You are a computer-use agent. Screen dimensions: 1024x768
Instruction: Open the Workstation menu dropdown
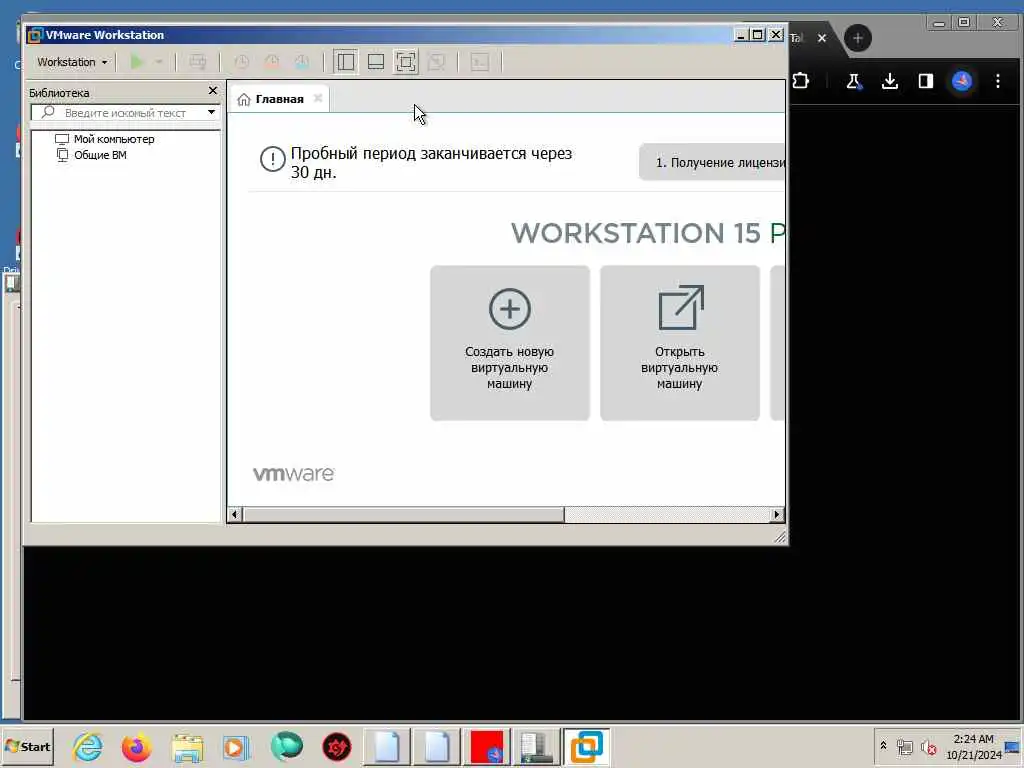tap(72, 62)
